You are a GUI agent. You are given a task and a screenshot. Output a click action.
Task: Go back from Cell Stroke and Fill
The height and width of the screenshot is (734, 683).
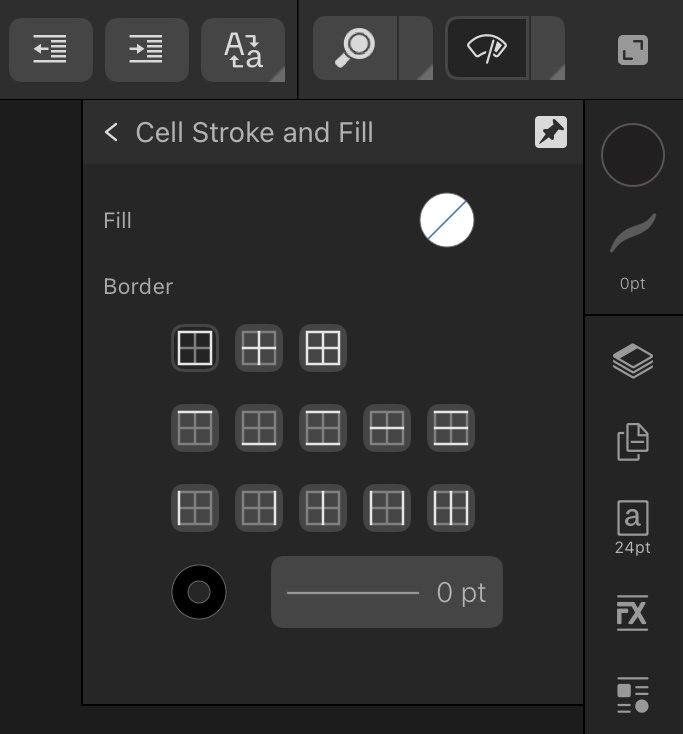(x=111, y=132)
